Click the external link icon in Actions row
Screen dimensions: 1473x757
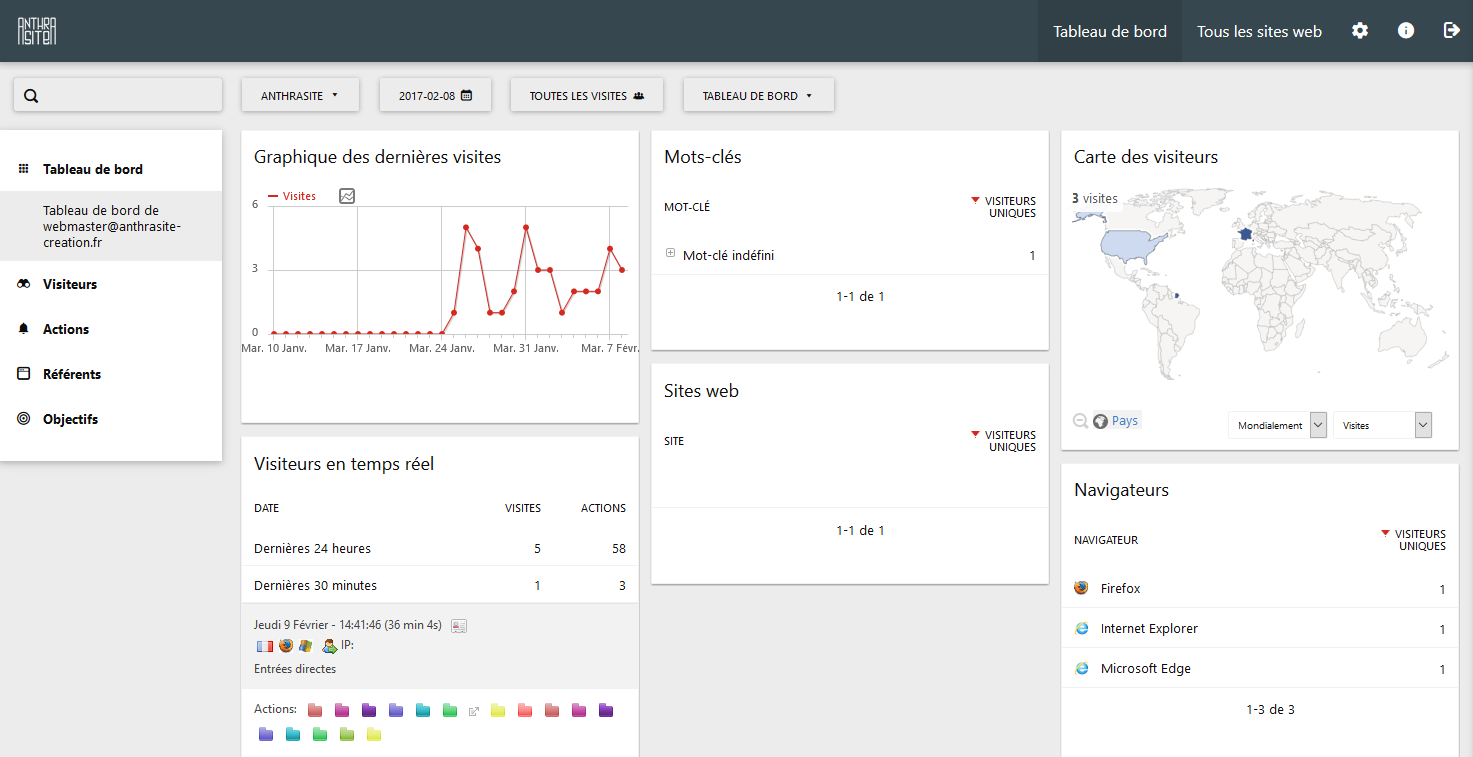tap(474, 711)
